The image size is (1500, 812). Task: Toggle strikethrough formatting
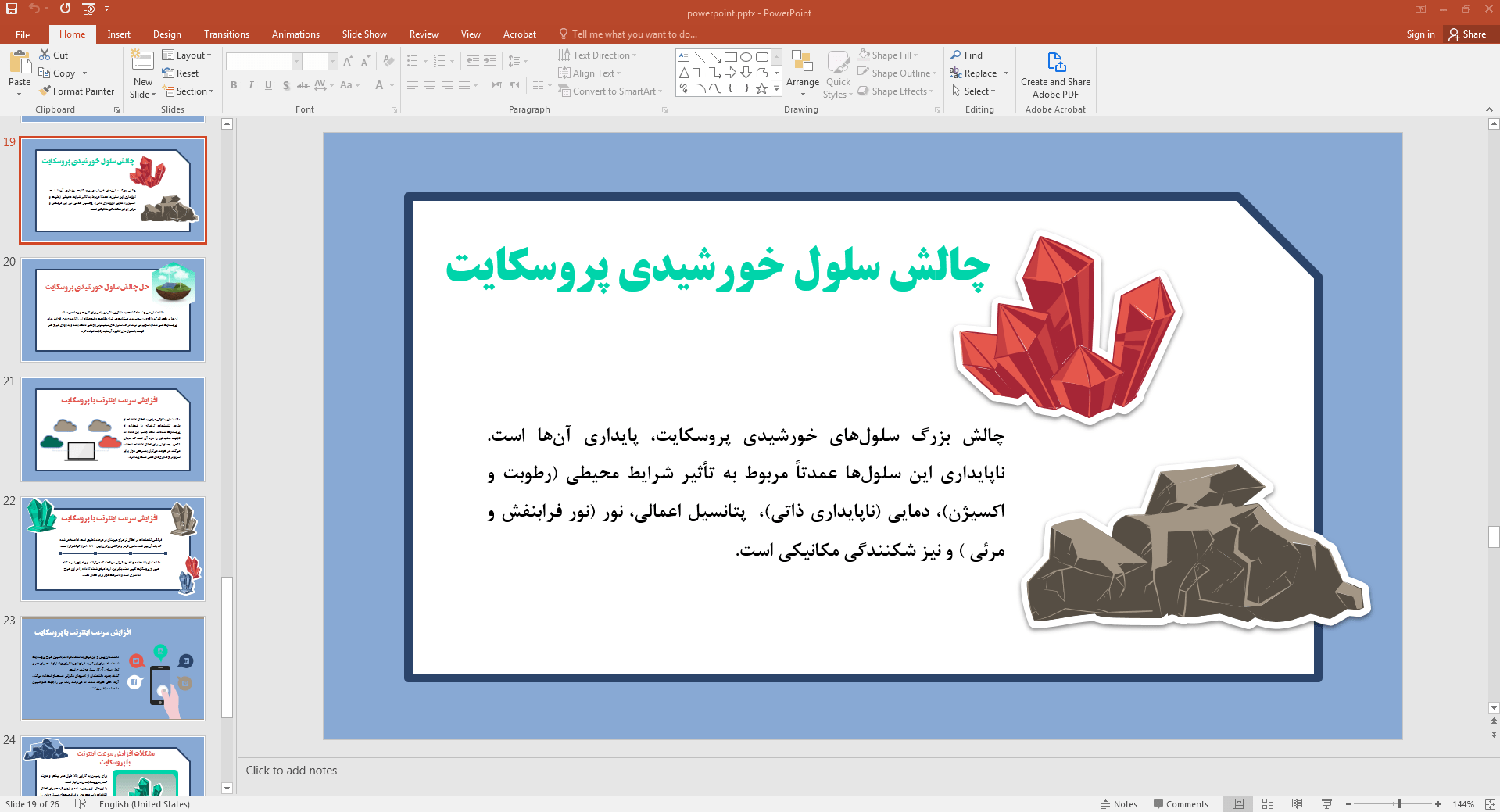303,85
